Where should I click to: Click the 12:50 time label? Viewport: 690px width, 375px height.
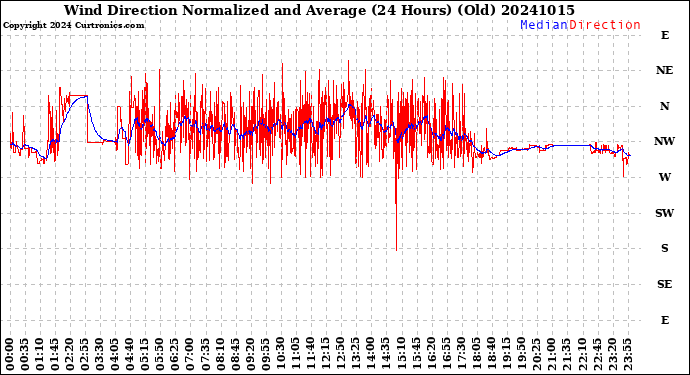pyautogui.click(x=340, y=354)
